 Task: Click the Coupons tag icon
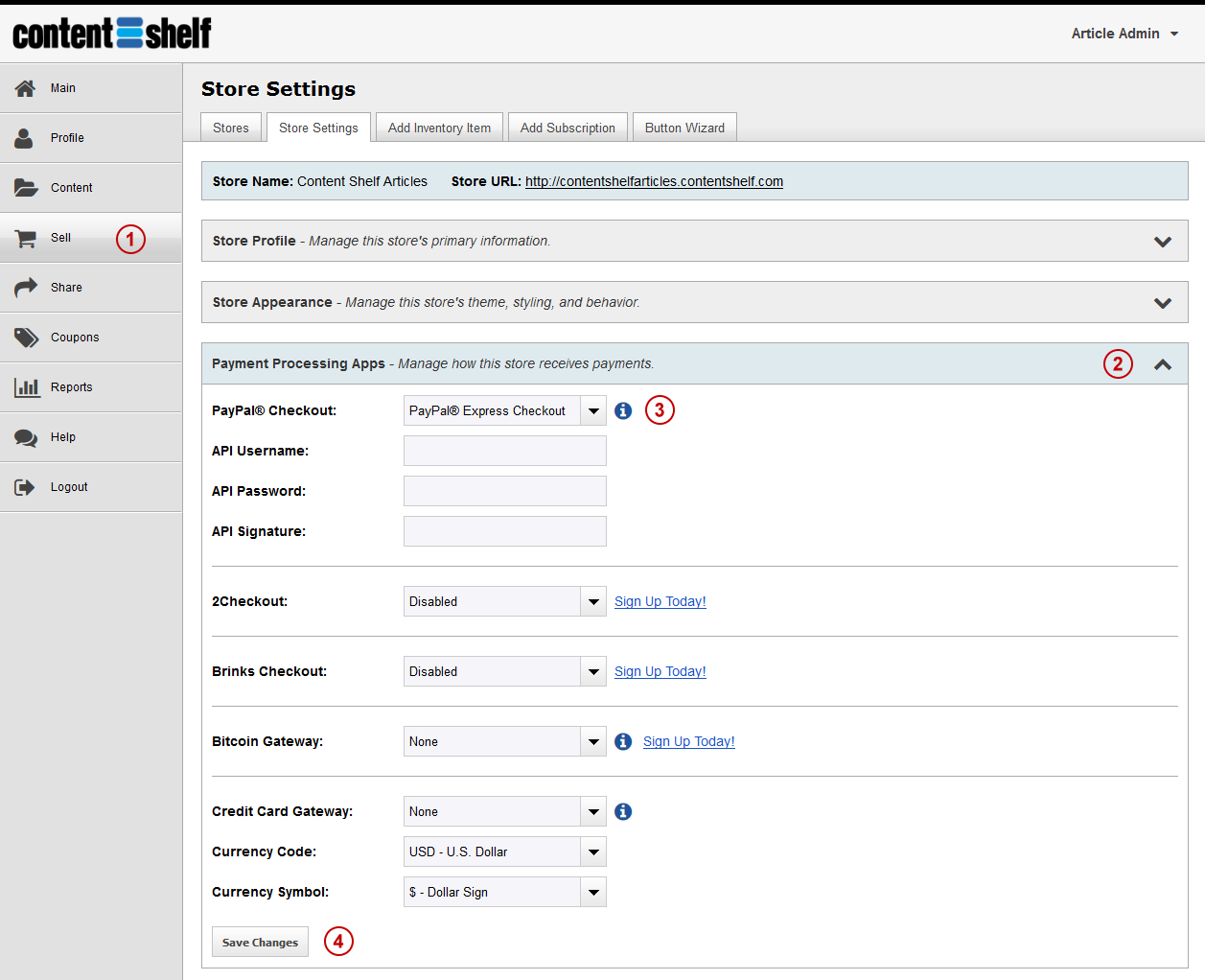pos(26,338)
